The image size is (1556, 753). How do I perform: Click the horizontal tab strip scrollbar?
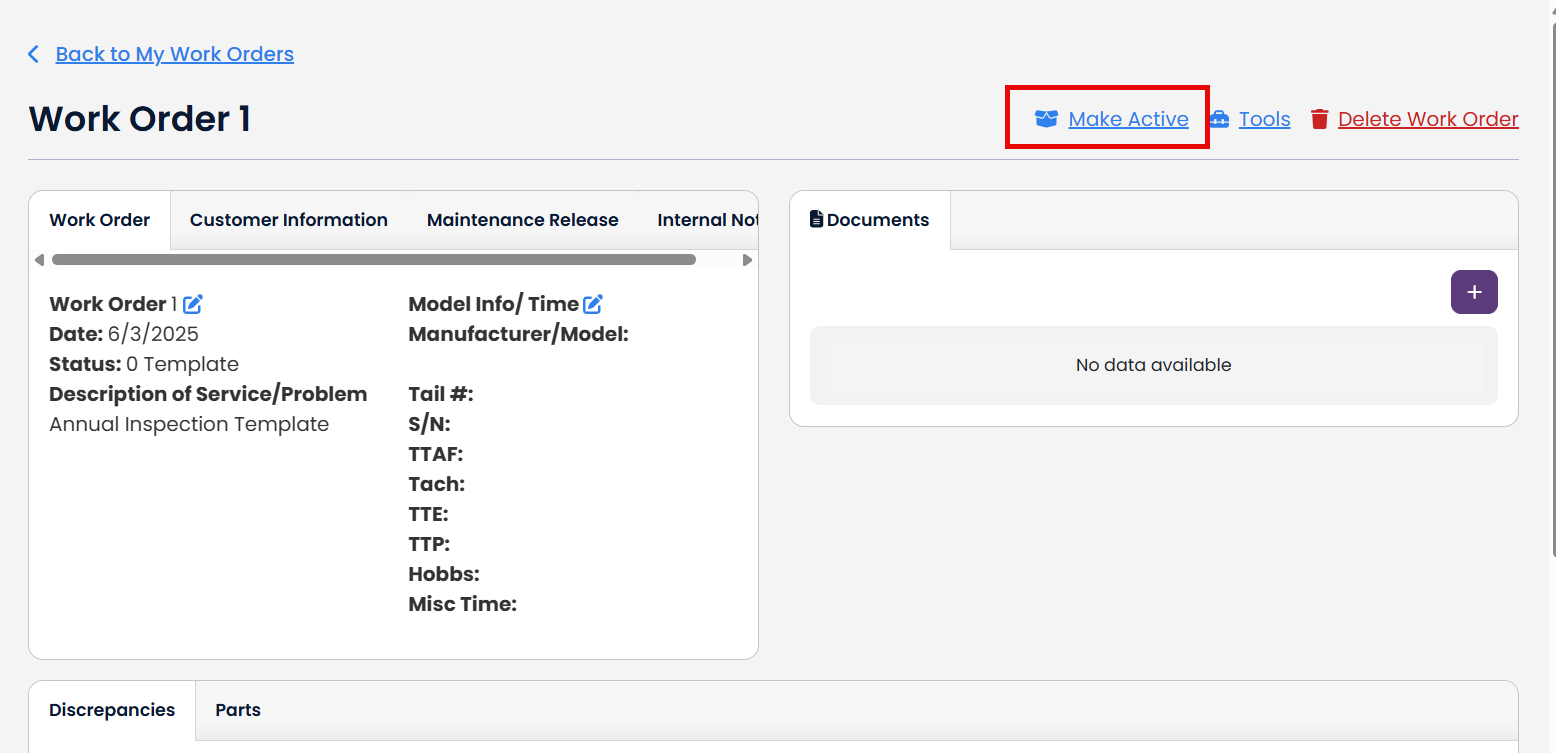[373, 260]
